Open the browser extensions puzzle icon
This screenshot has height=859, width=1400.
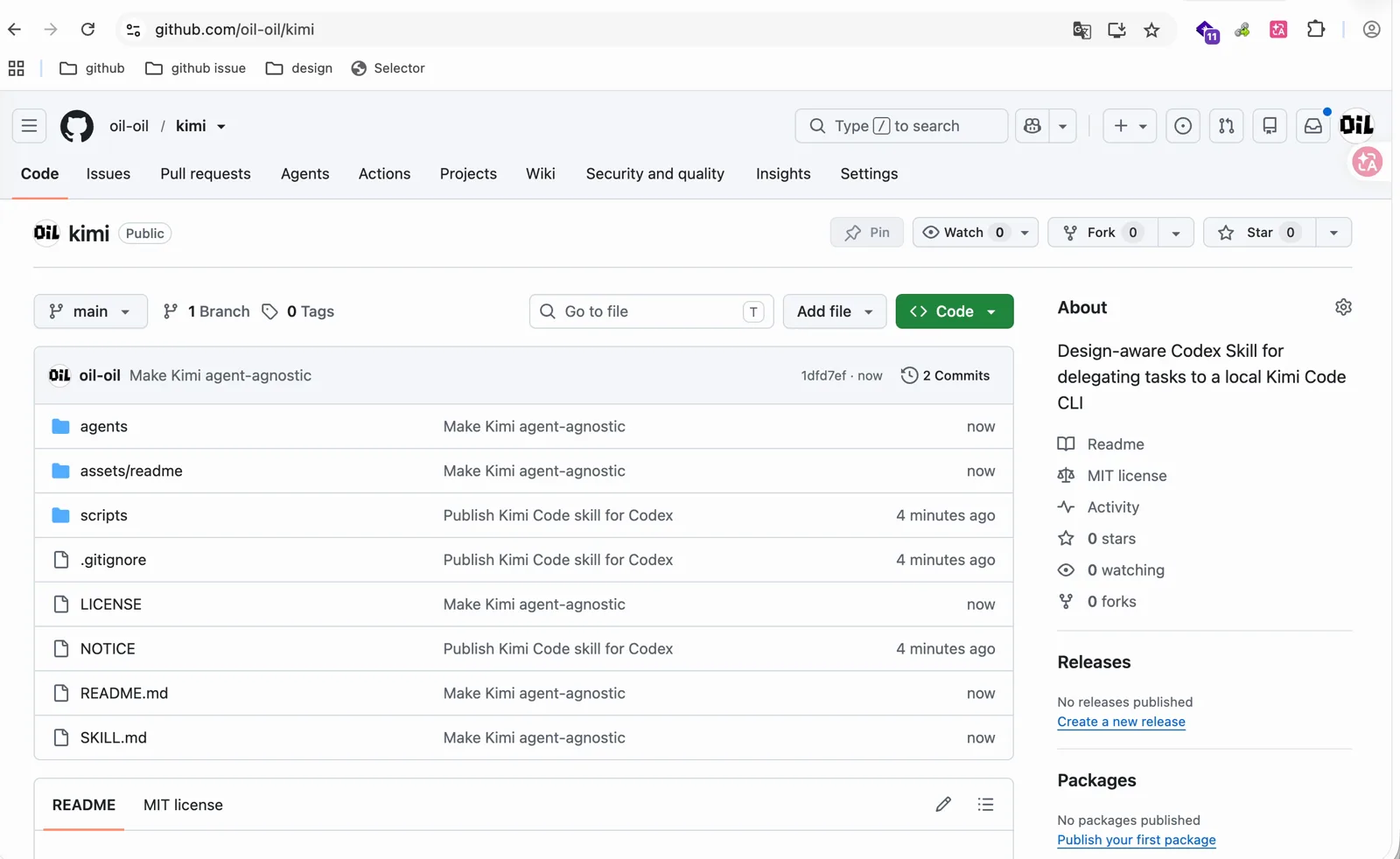coord(1316,29)
